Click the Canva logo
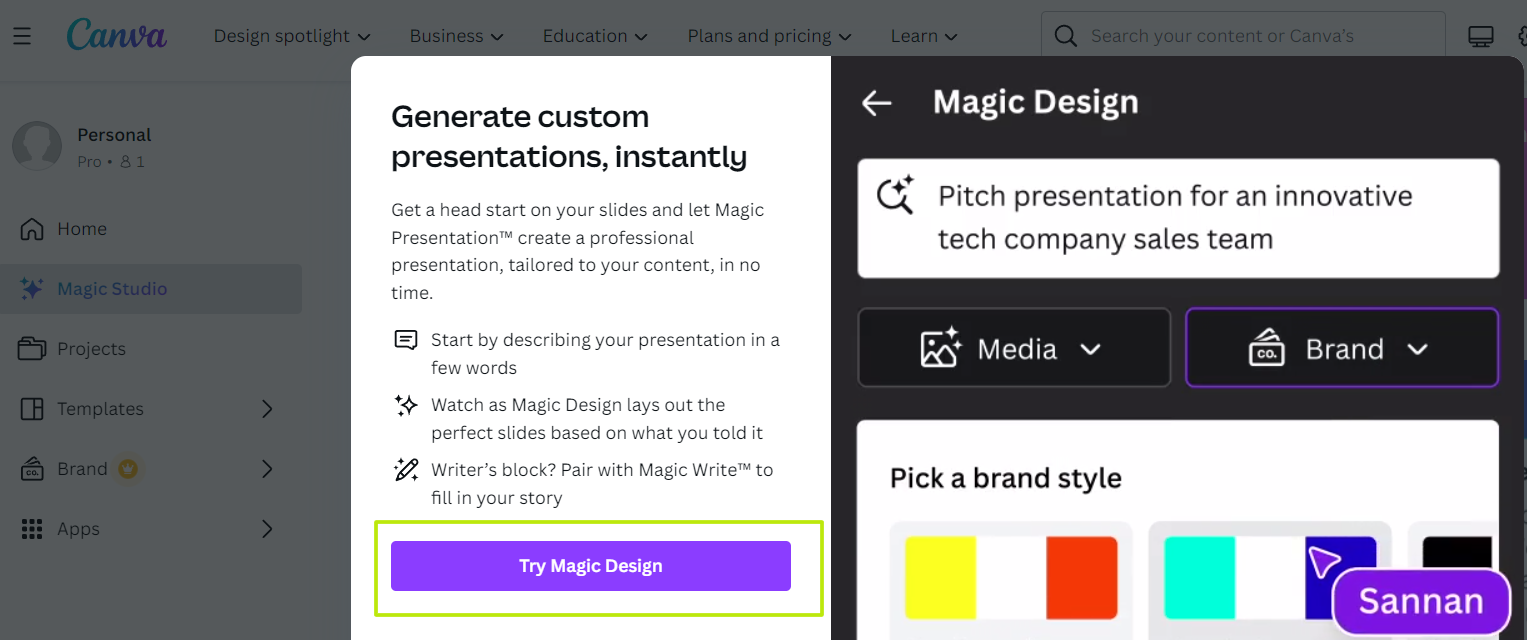The height and width of the screenshot is (640, 1527). (x=117, y=35)
